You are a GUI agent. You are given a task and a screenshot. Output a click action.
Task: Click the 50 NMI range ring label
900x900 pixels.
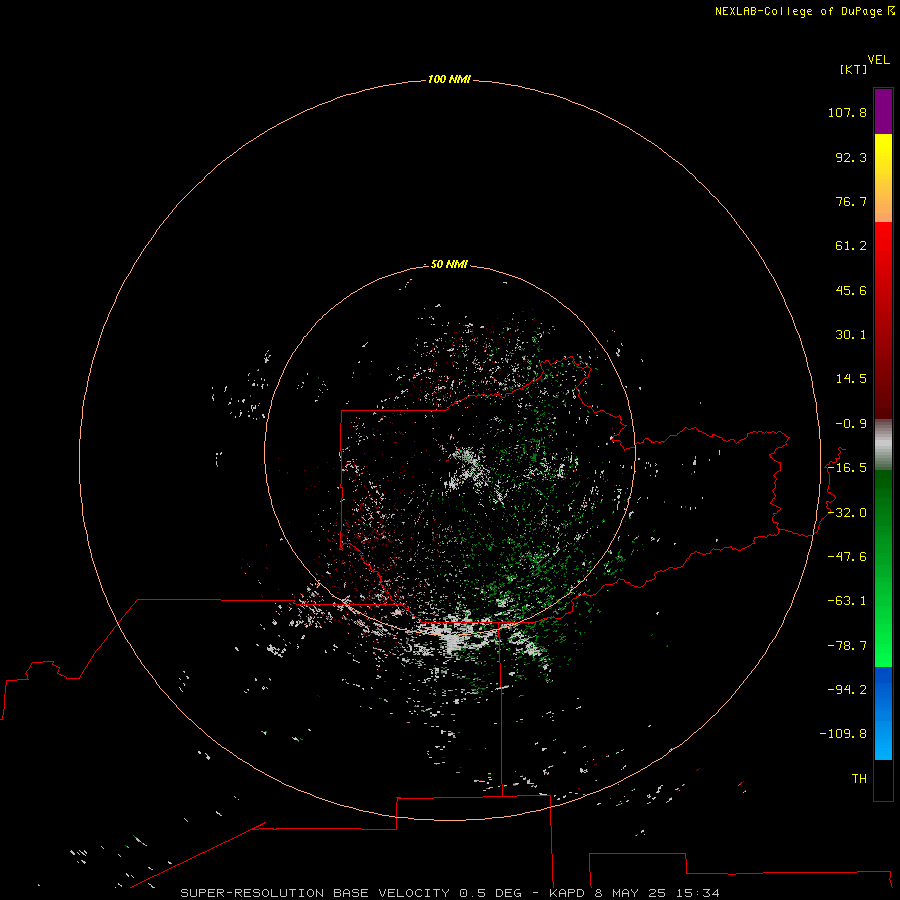449,264
